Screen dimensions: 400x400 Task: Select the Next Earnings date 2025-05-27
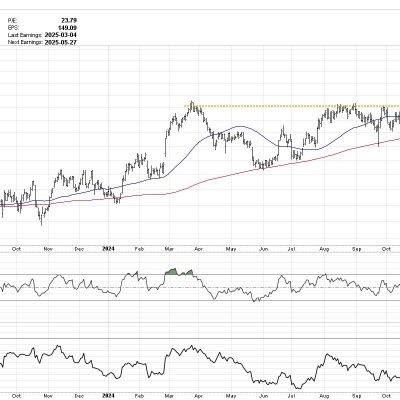click(x=61, y=42)
